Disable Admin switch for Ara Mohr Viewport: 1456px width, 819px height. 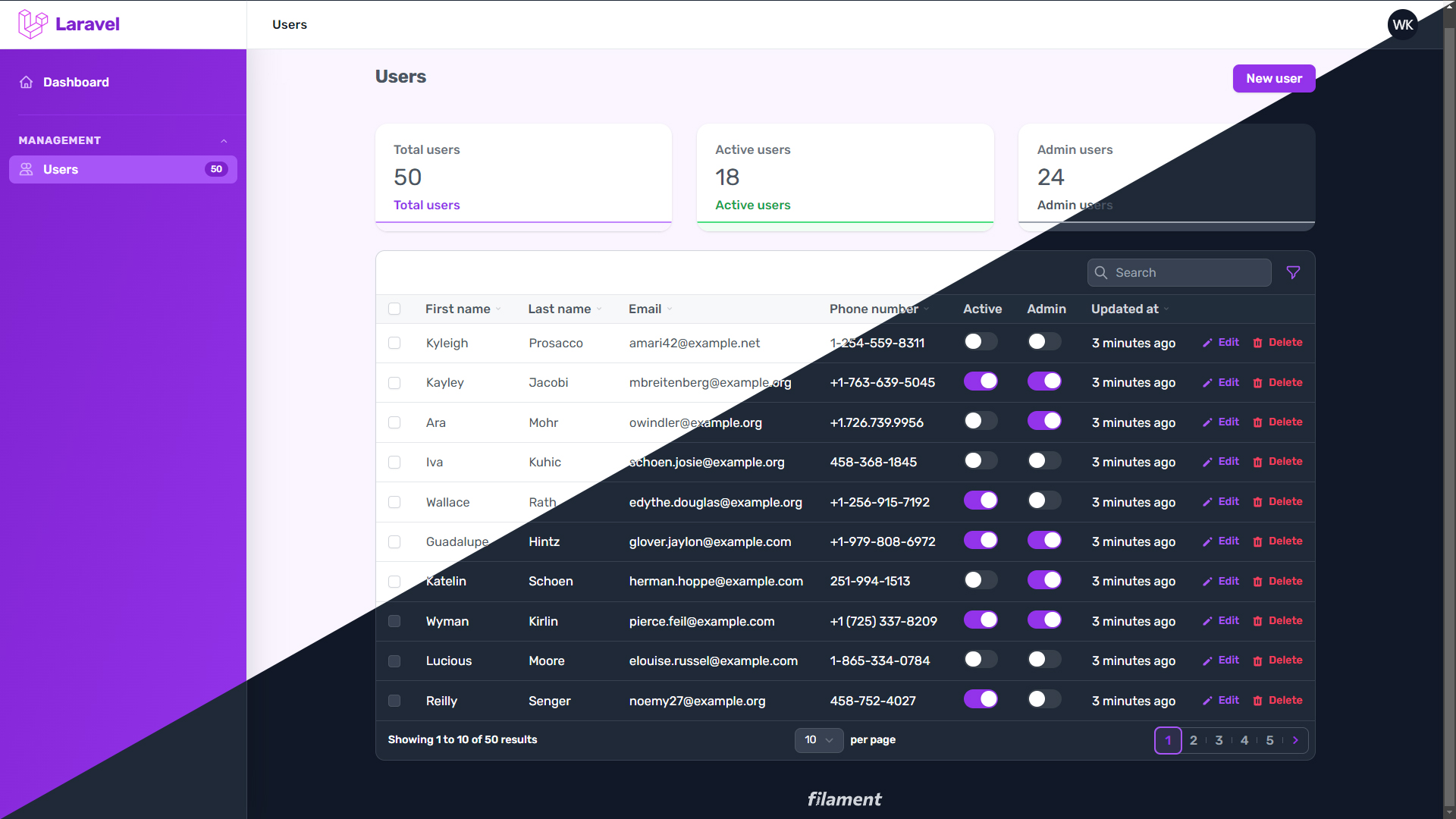[1043, 422]
